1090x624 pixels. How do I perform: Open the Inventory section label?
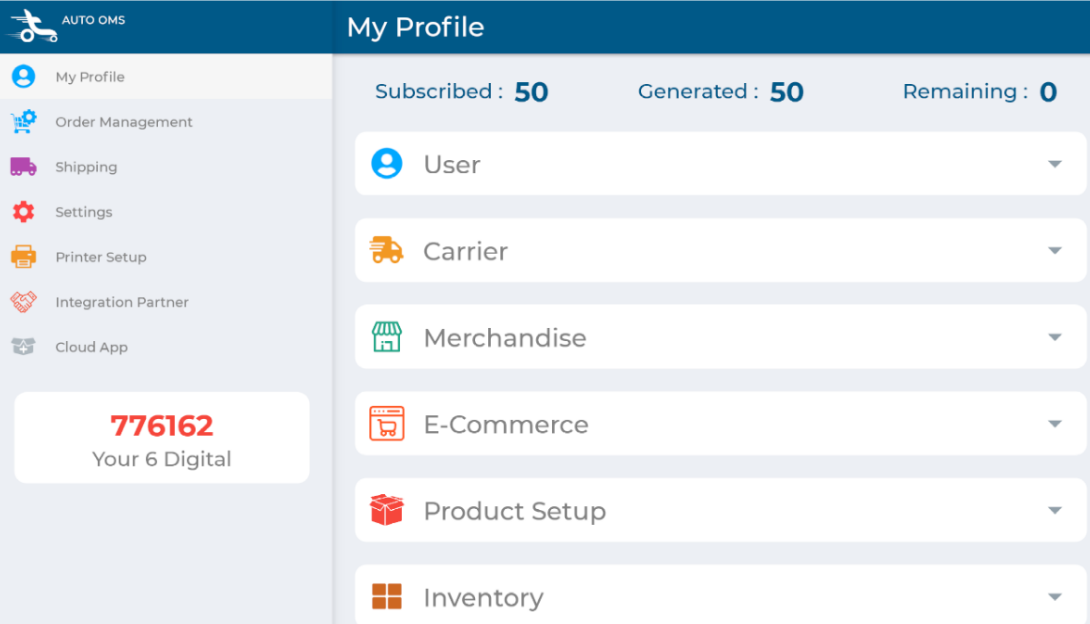tap(483, 598)
